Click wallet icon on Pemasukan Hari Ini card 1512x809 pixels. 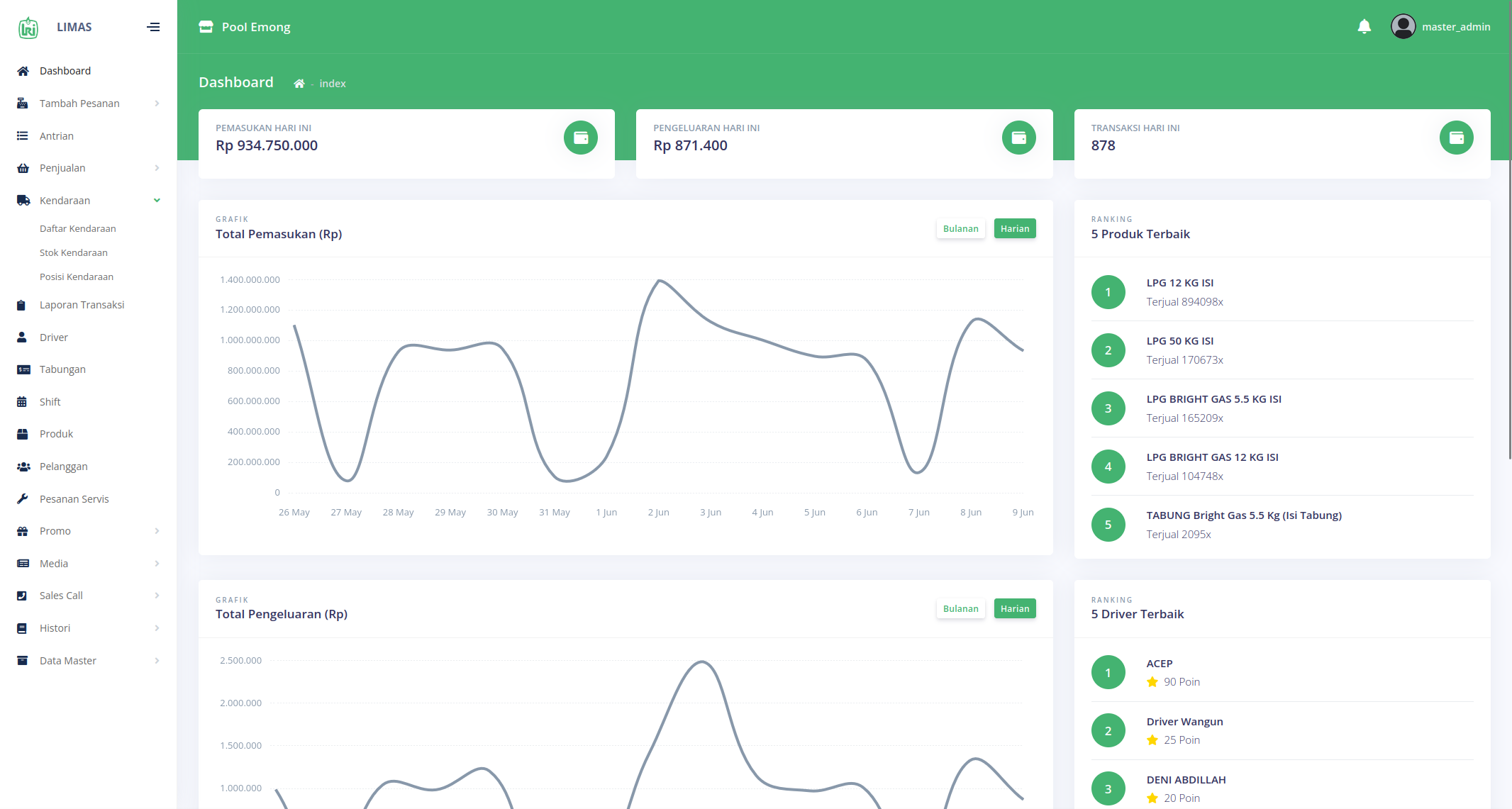point(581,138)
